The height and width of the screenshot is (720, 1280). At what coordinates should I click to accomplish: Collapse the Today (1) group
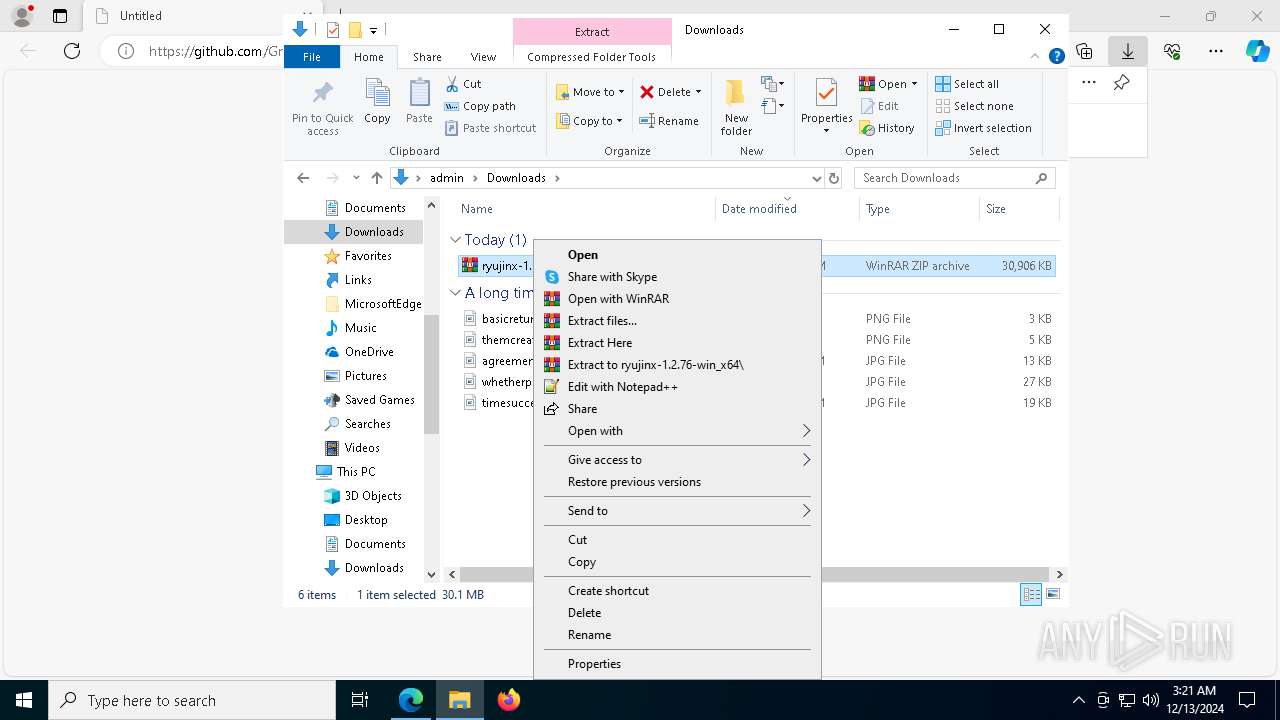tap(455, 240)
